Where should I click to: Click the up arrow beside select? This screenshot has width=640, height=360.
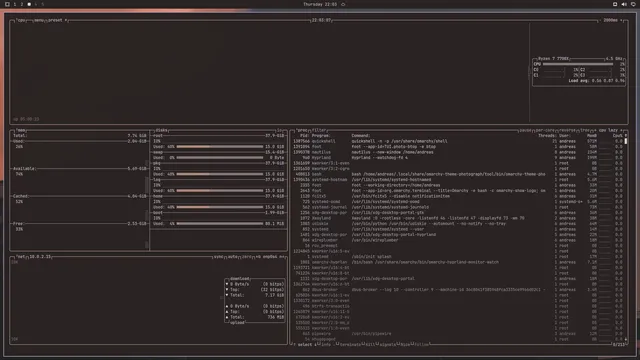(x=295, y=344)
